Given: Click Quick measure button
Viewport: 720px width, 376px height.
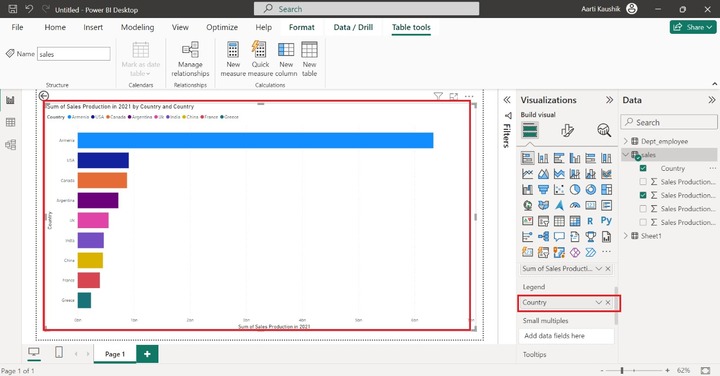Looking at the screenshot, I should click(x=260, y=59).
